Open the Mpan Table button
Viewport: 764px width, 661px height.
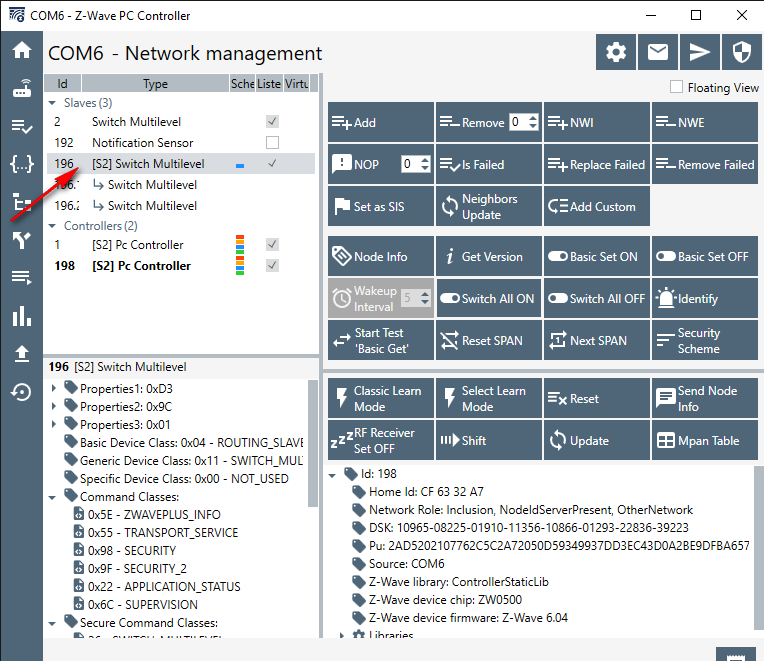[x=705, y=440]
